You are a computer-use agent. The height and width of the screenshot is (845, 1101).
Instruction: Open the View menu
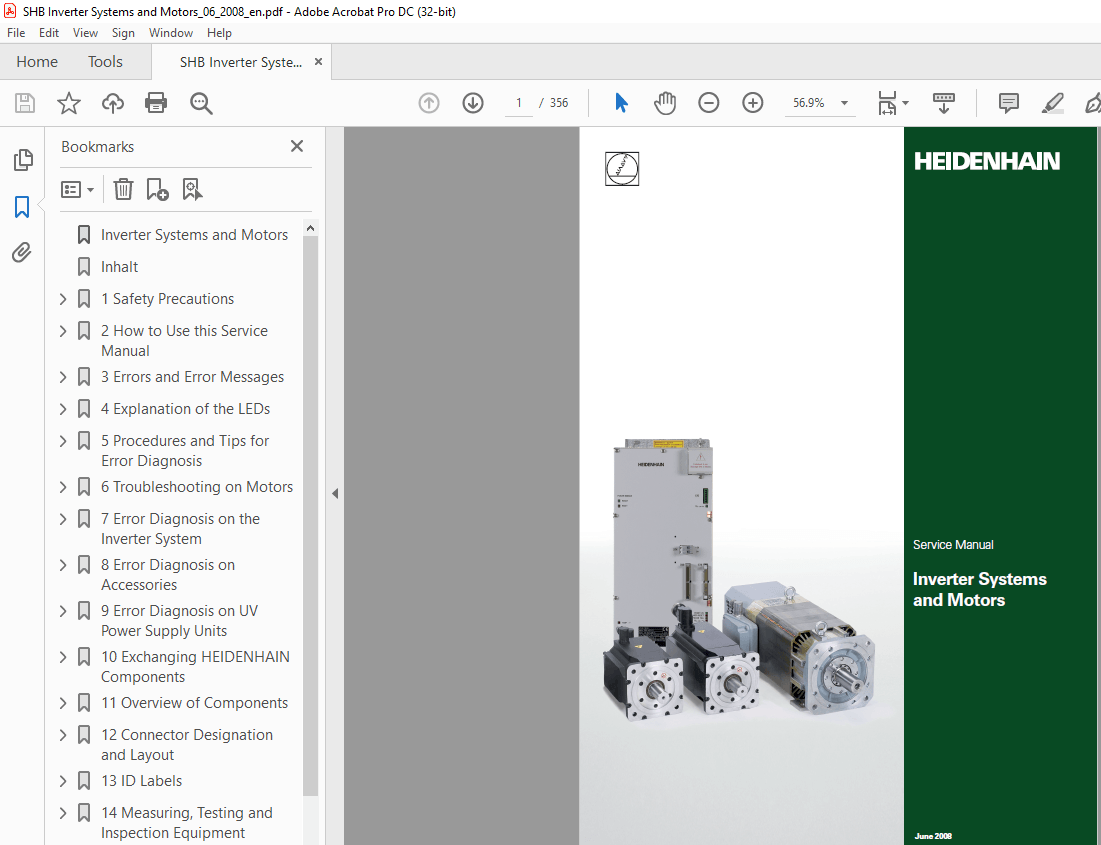pyautogui.click(x=85, y=32)
